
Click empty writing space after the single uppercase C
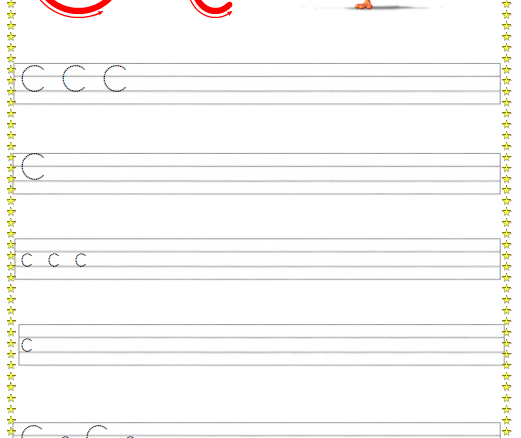pos(273,173)
